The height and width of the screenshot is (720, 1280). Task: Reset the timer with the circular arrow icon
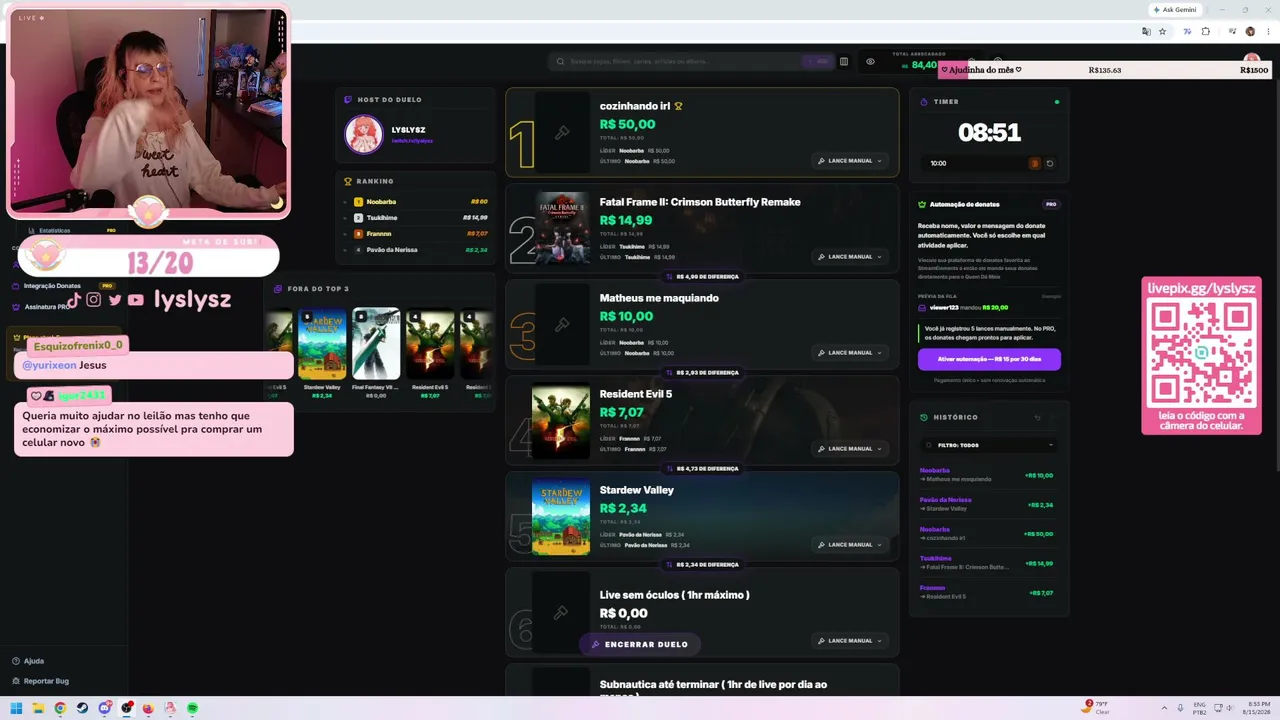point(1050,163)
